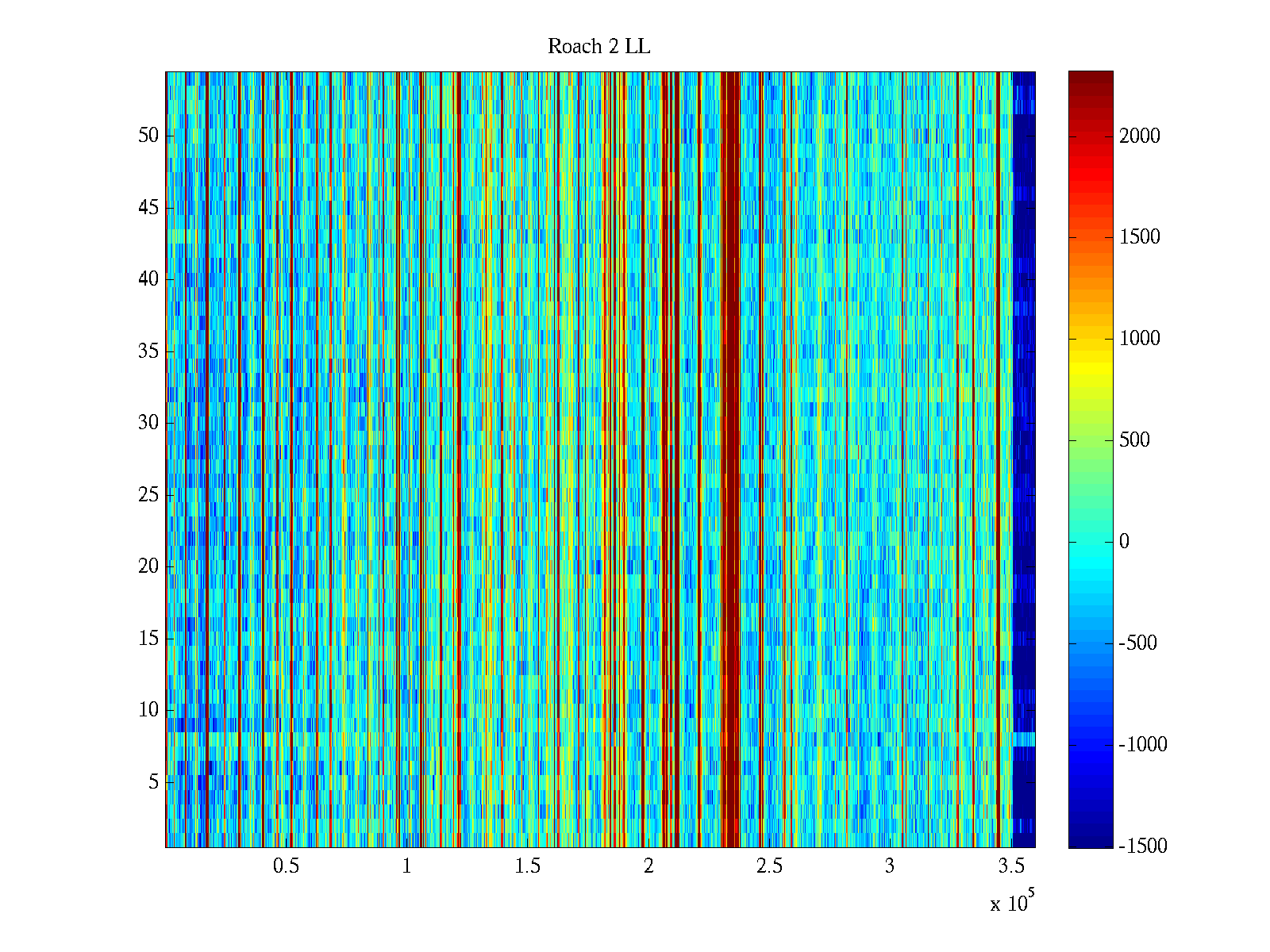Click the colorbar label 2000

(1140, 136)
